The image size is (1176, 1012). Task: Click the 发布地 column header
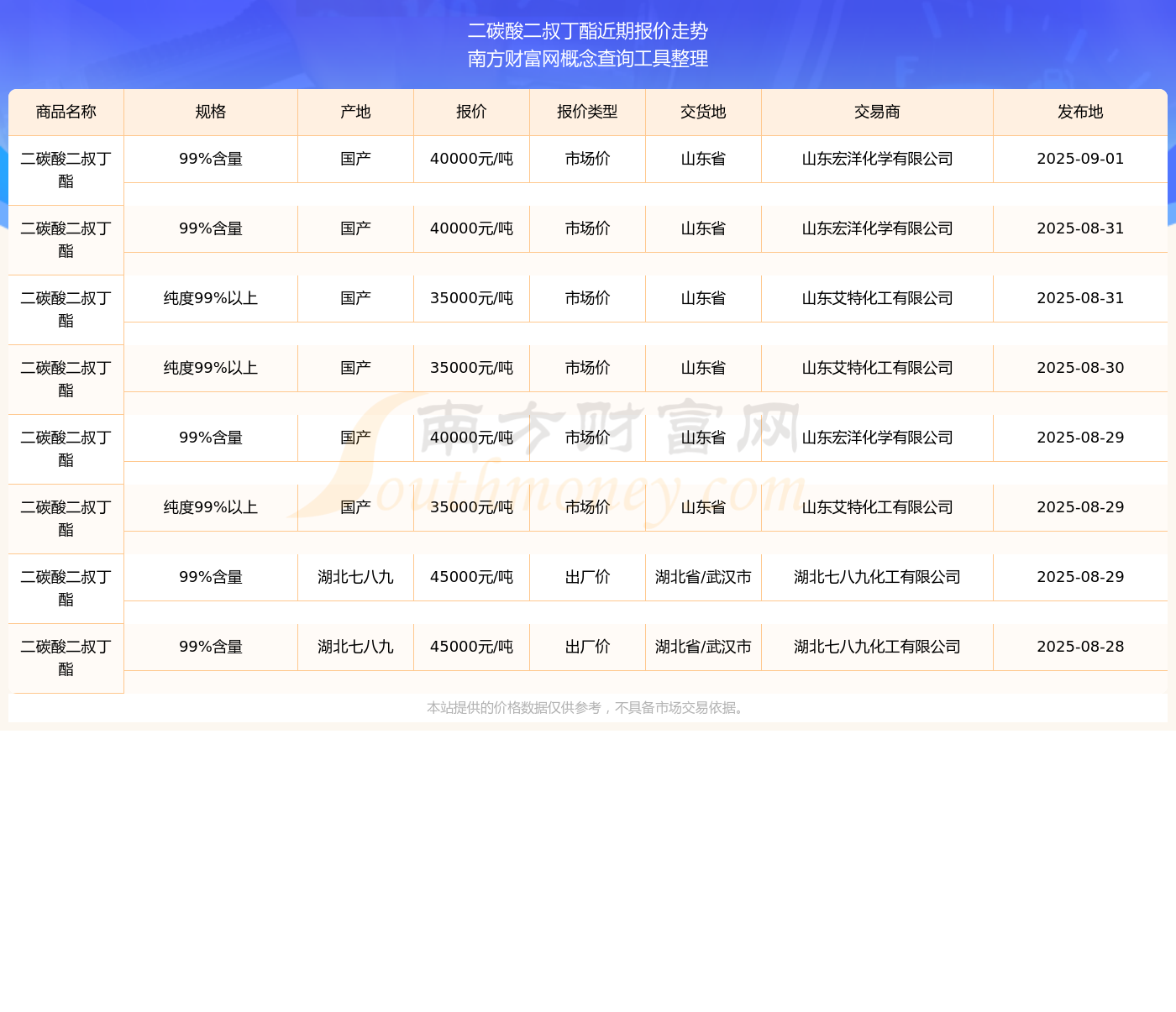[1080, 112]
